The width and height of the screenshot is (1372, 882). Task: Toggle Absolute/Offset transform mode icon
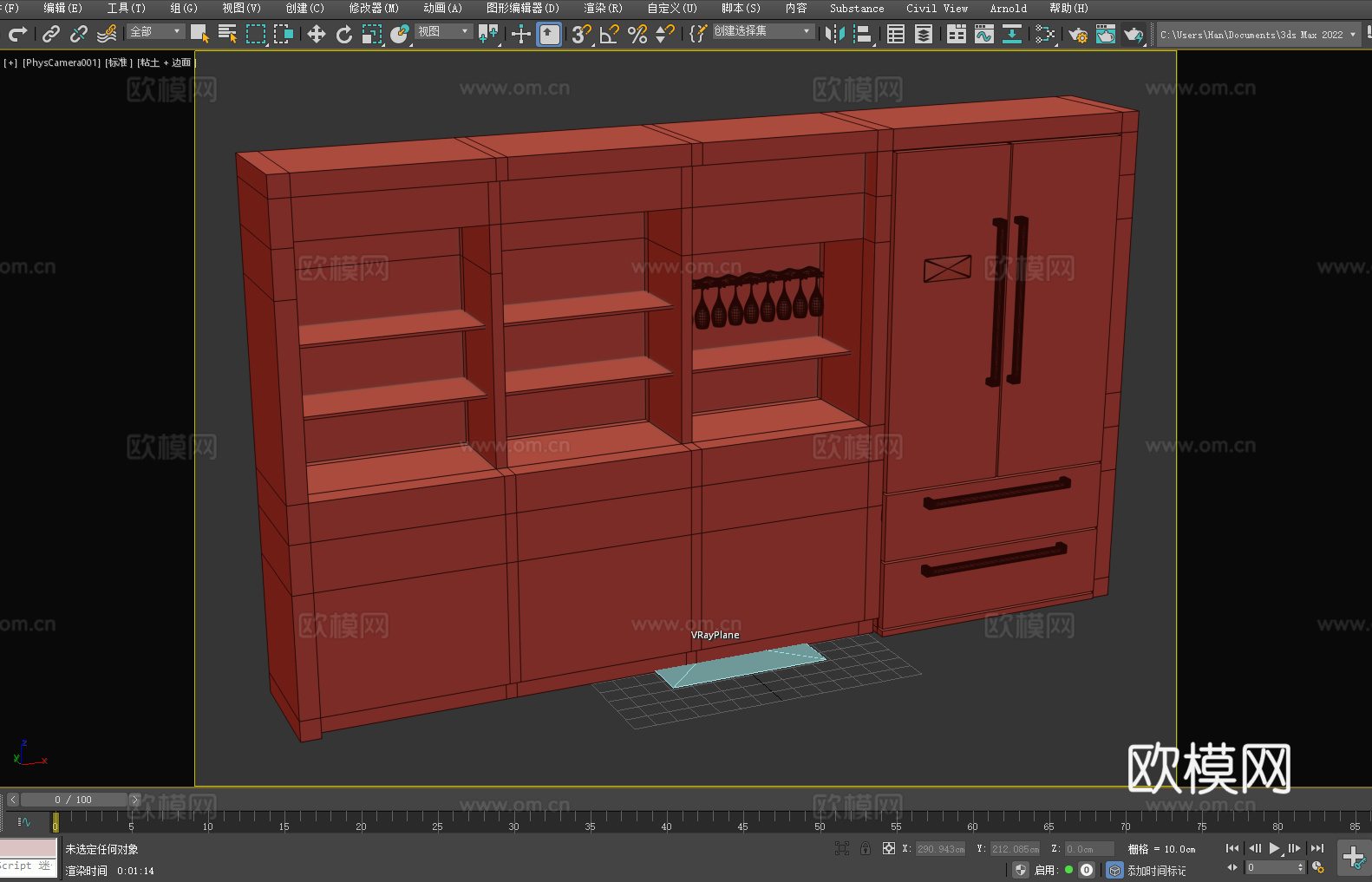pyautogui.click(x=889, y=849)
